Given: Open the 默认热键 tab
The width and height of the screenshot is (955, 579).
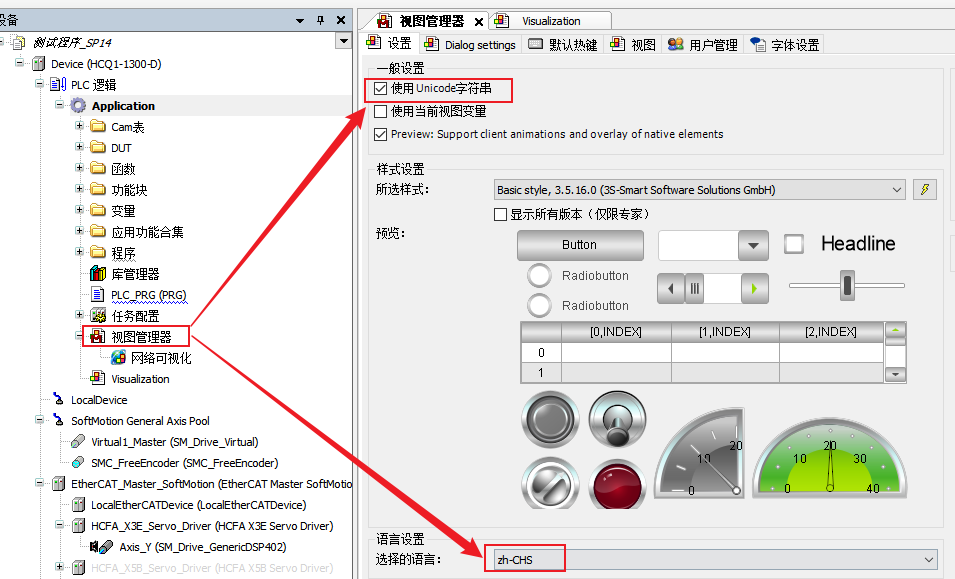Looking at the screenshot, I should (562, 44).
